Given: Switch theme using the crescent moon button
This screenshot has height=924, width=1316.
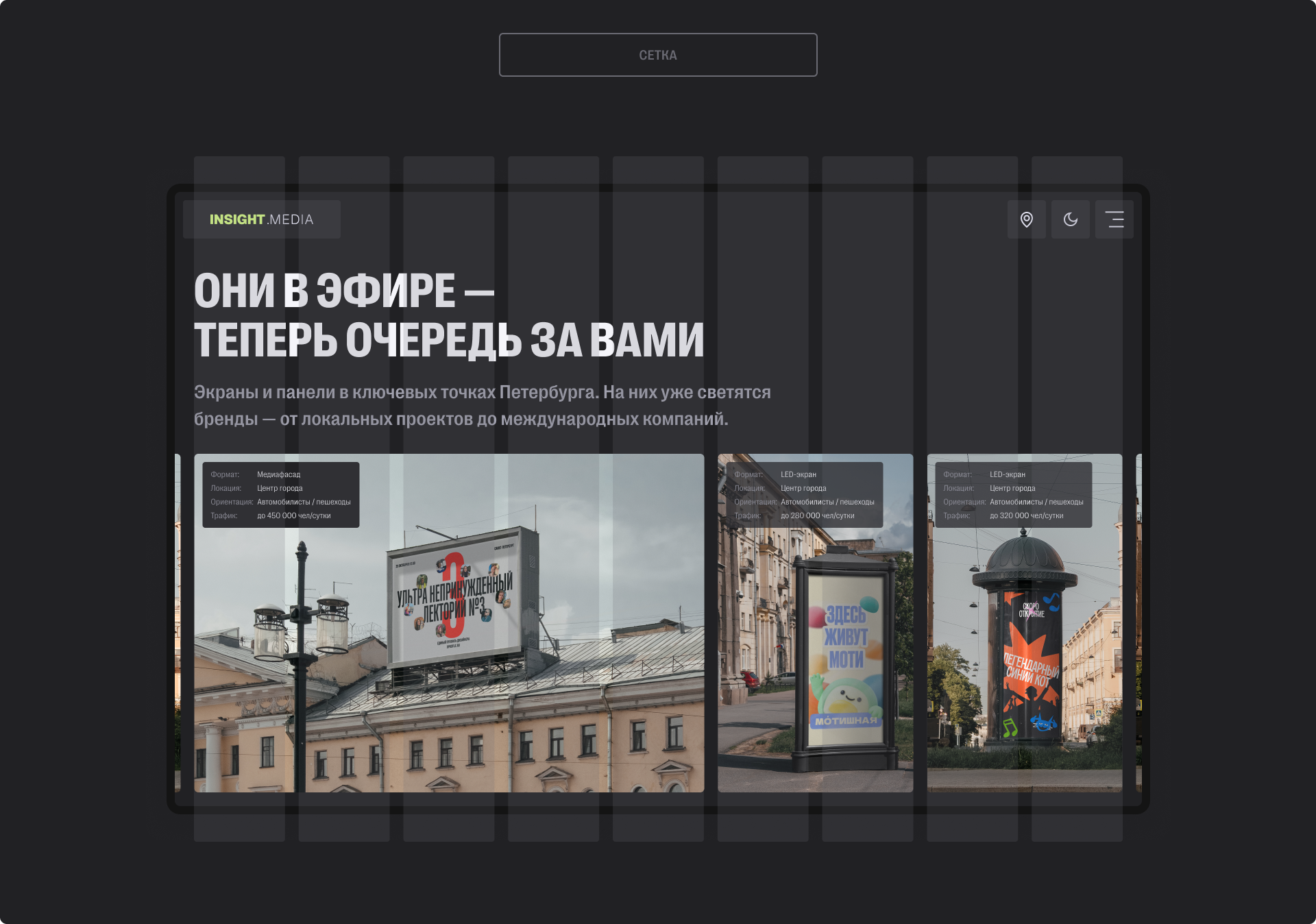Looking at the screenshot, I should (1070, 219).
